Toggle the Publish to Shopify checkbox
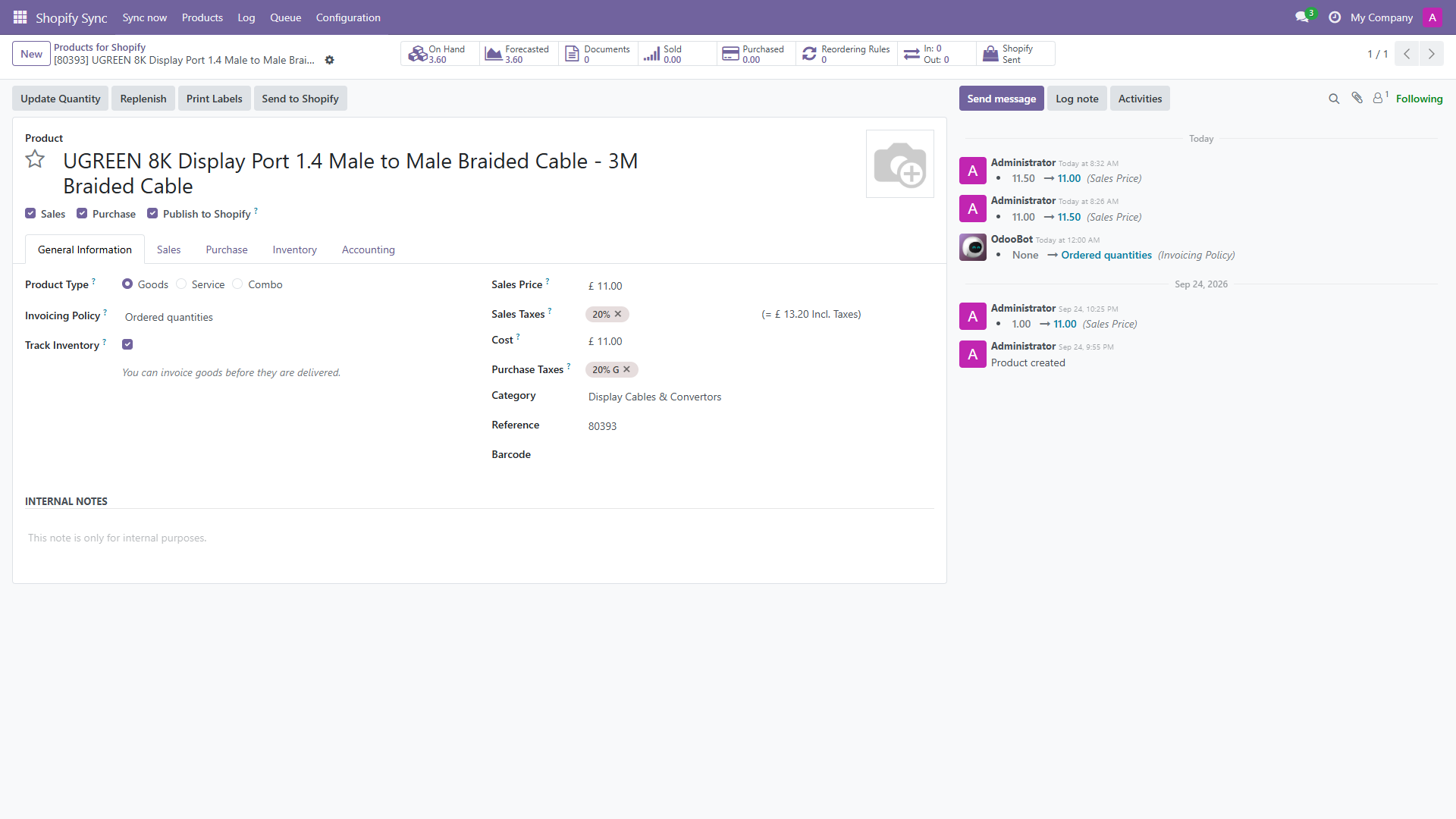The height and width of the screenshot is (819, 1456). click(x=152, y=214)
